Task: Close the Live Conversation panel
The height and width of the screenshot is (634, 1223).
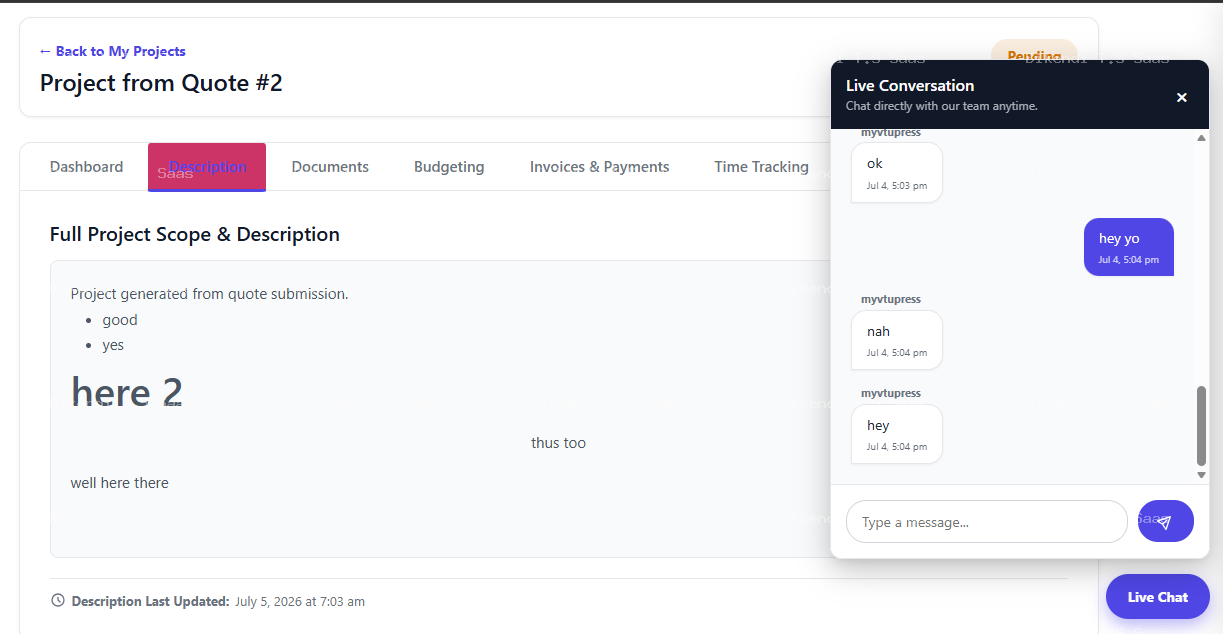Action: click(x=1182, y=97)
